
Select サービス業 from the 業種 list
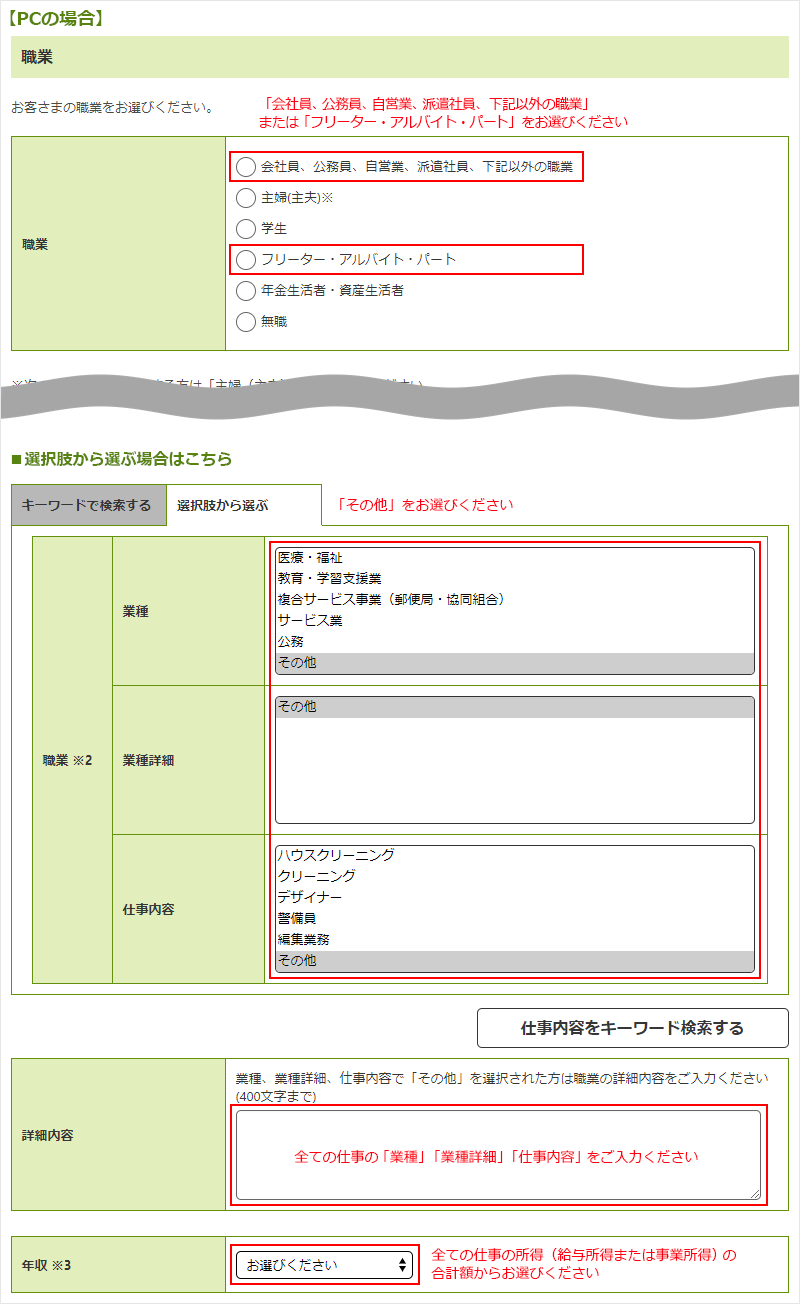tap(310, 621)
